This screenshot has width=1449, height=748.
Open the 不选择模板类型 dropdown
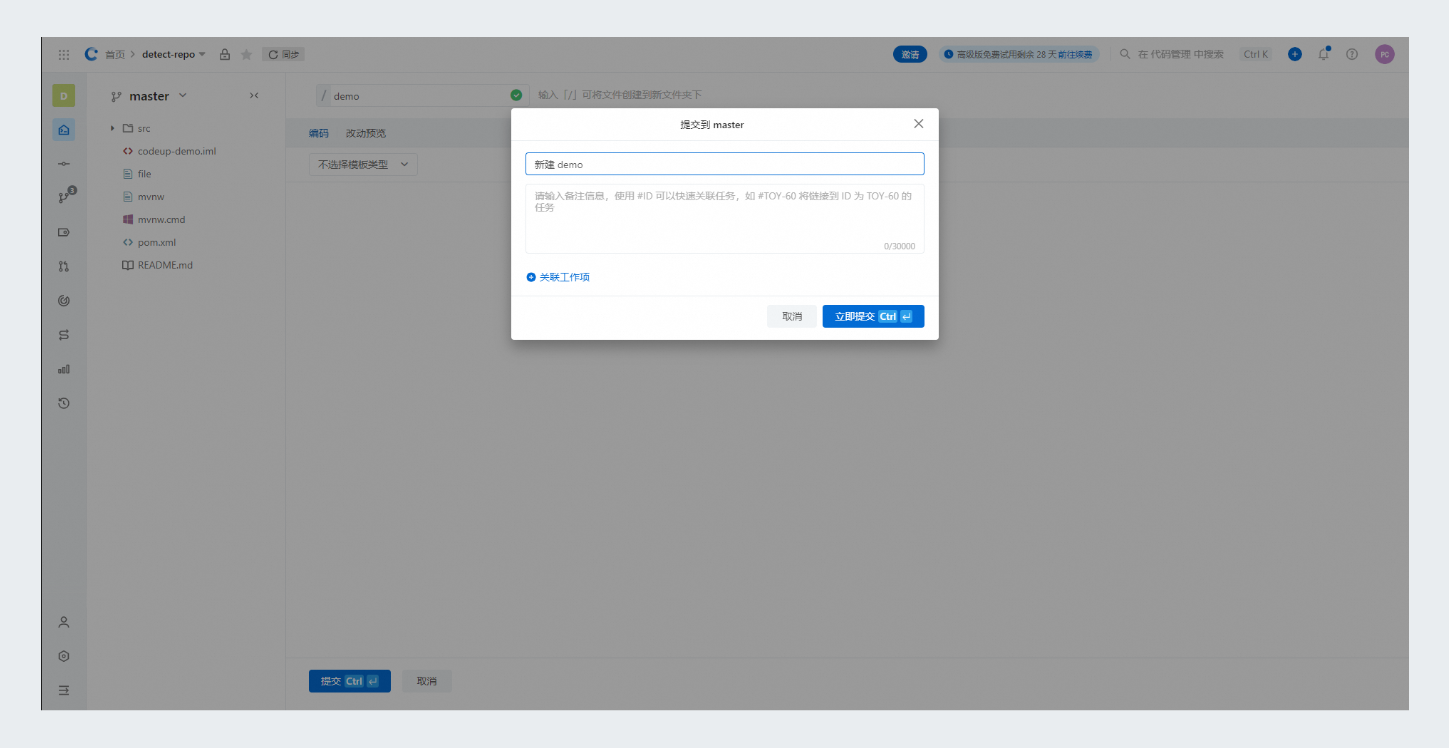(364, 164)
